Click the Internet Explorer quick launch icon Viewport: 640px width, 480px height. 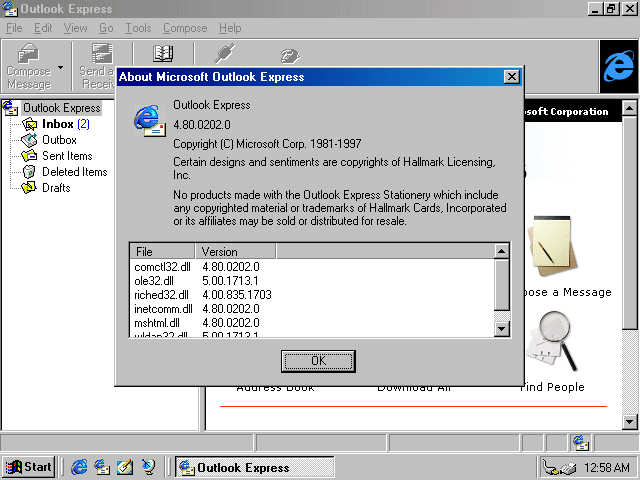click(x=79, y=467)
